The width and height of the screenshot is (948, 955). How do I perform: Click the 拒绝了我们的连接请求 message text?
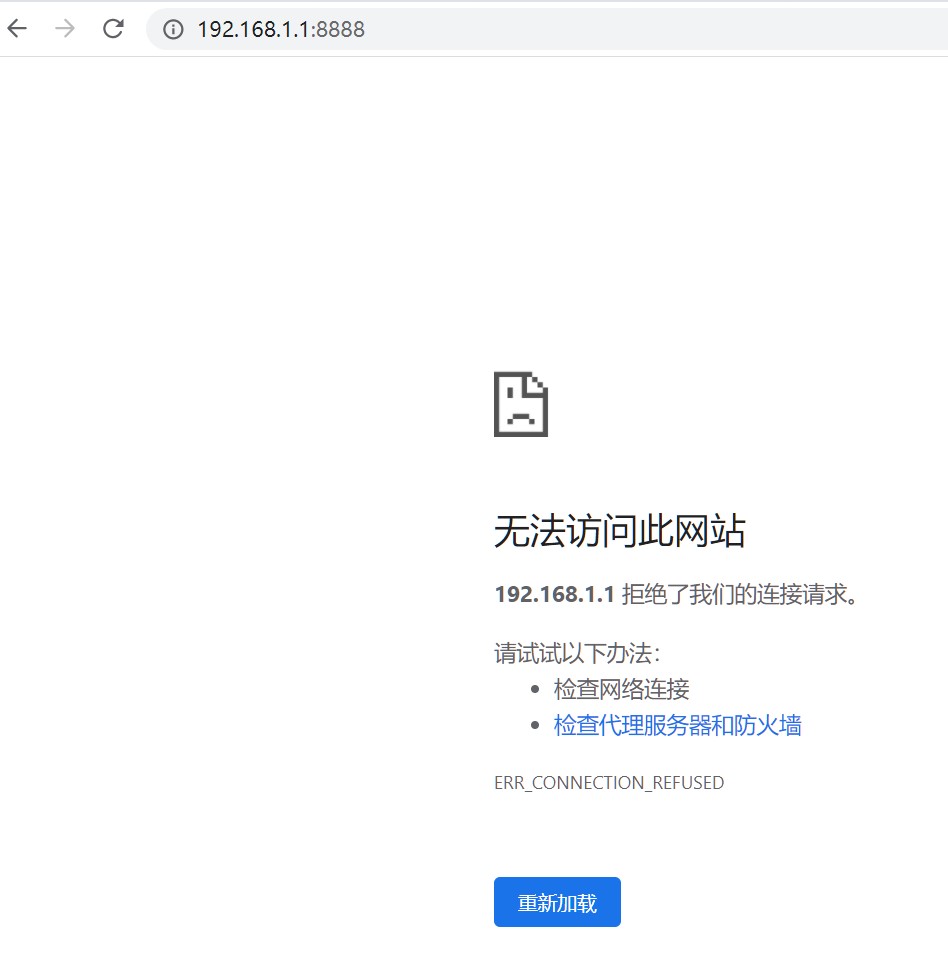click(x=740, y=595)
